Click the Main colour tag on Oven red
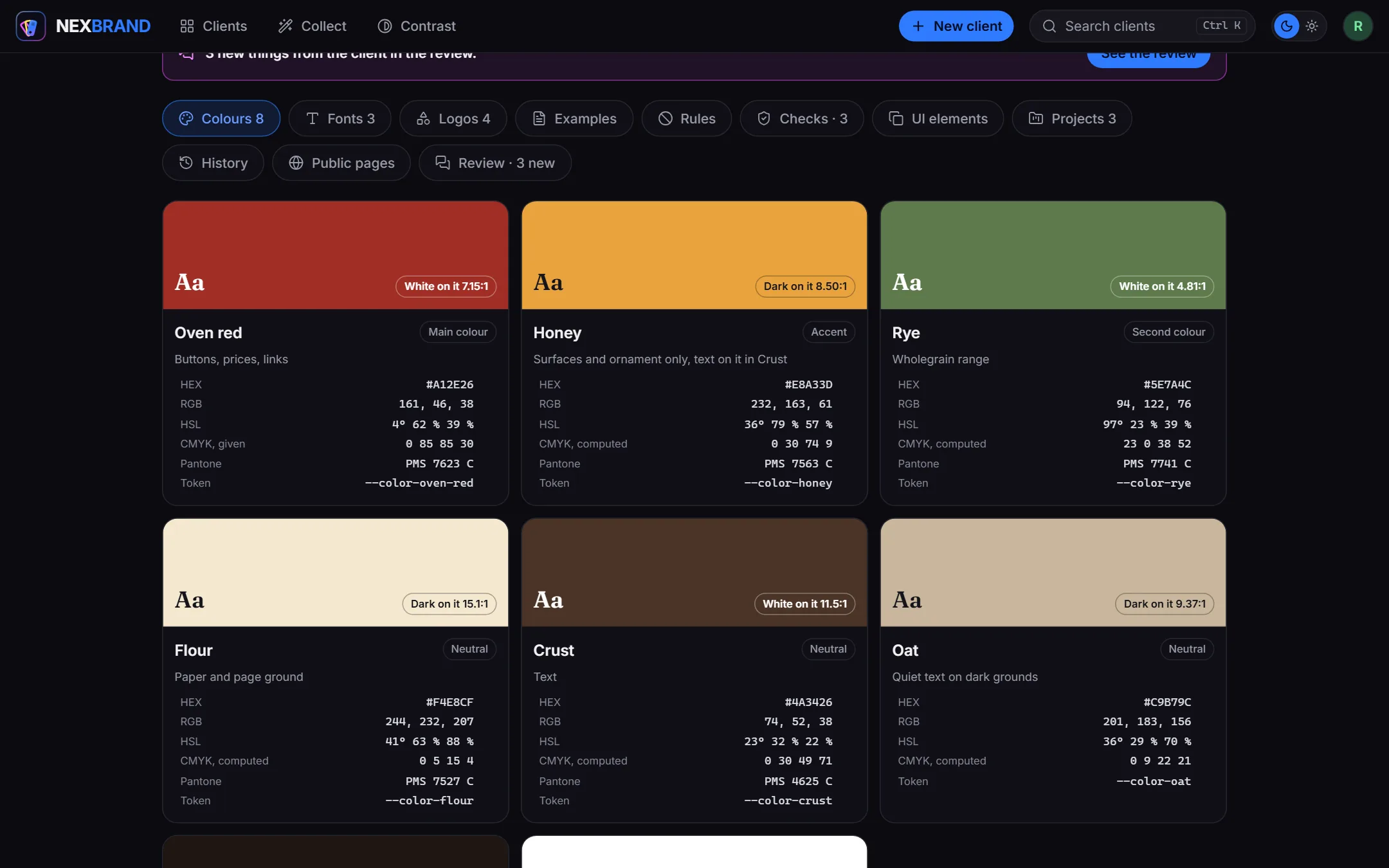The height and width of the screenshot is (868, 1389). [x=458, y=332]
